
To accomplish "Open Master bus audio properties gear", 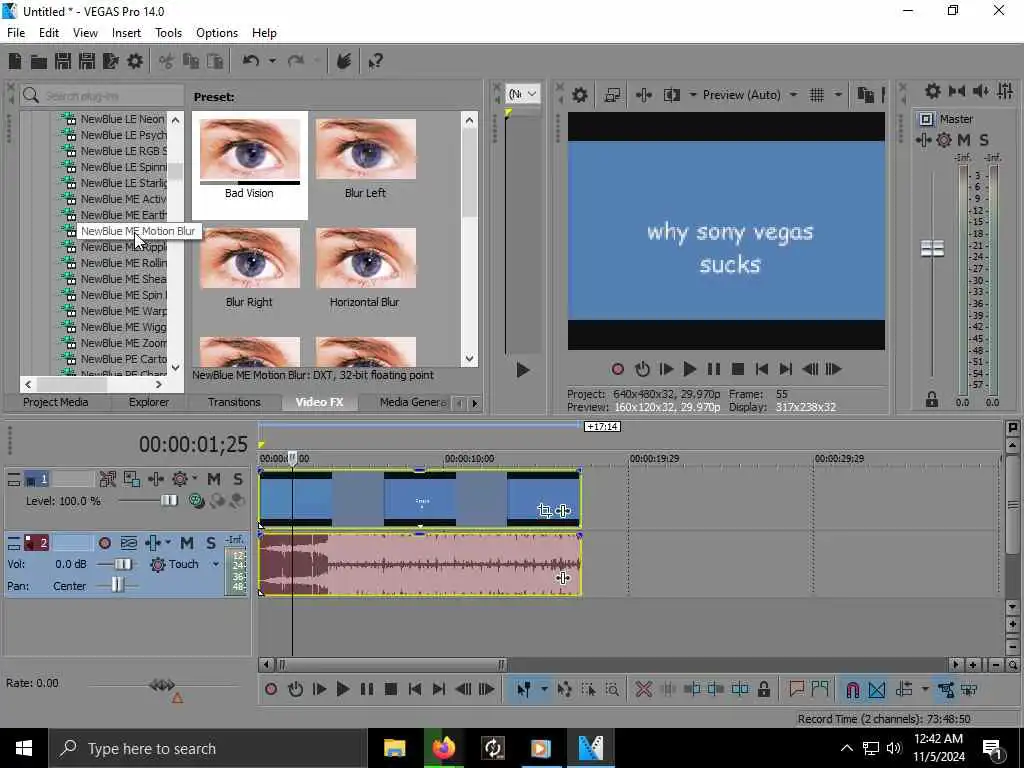I will 933,91.
